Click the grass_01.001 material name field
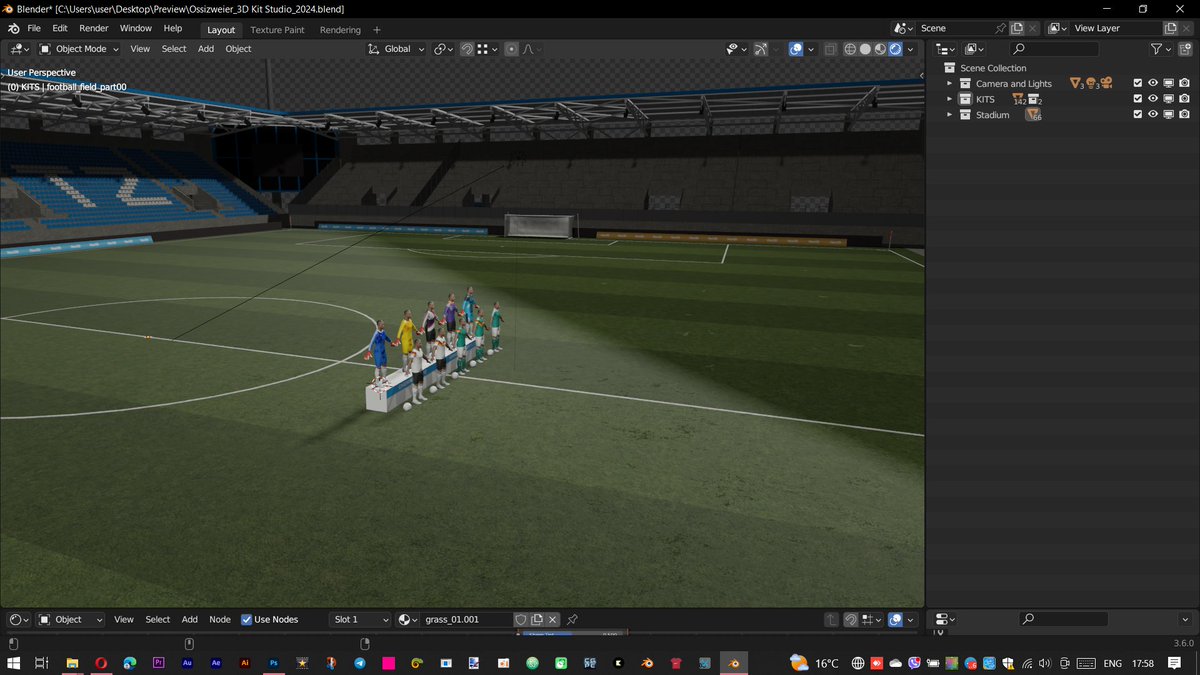1200x675 pixels. point(465,619)
